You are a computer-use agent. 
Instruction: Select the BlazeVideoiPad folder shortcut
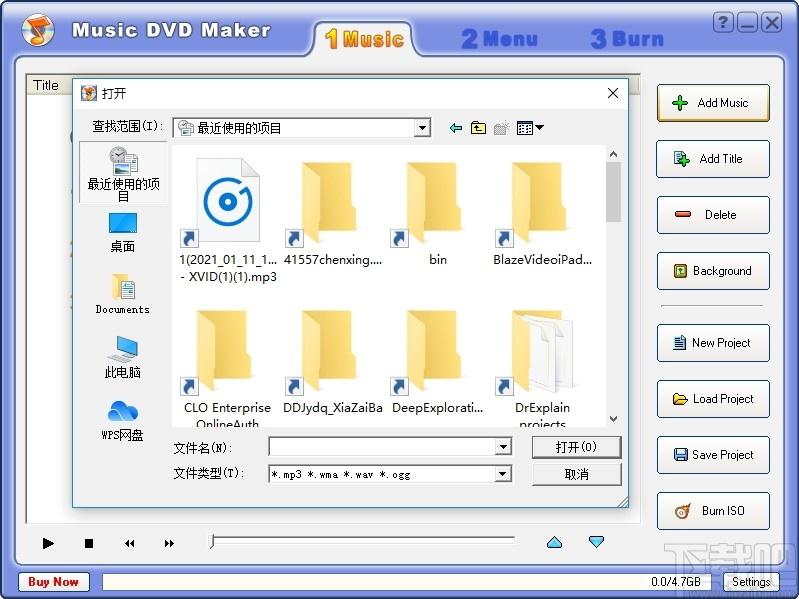[x=543, y=214]
